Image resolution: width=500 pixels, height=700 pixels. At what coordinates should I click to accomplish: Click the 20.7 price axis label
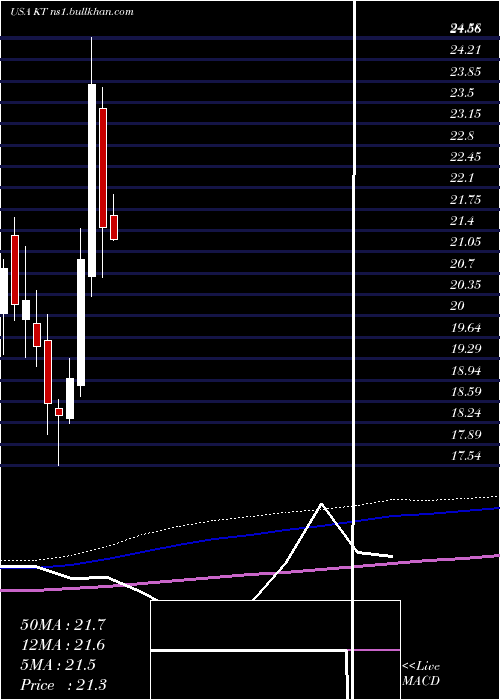pos(462,263)
